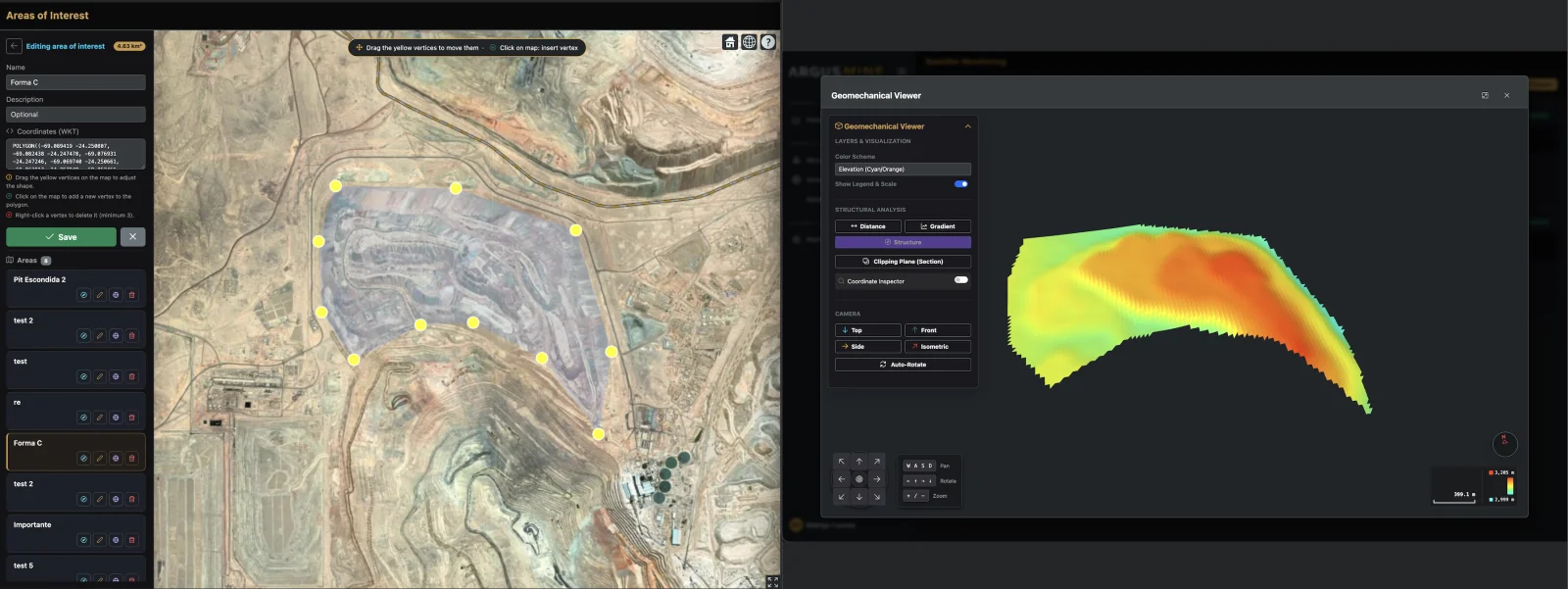Click the 4.63 km² area badge
Viewport: 1568px width, 589px height.
[129, 46]
